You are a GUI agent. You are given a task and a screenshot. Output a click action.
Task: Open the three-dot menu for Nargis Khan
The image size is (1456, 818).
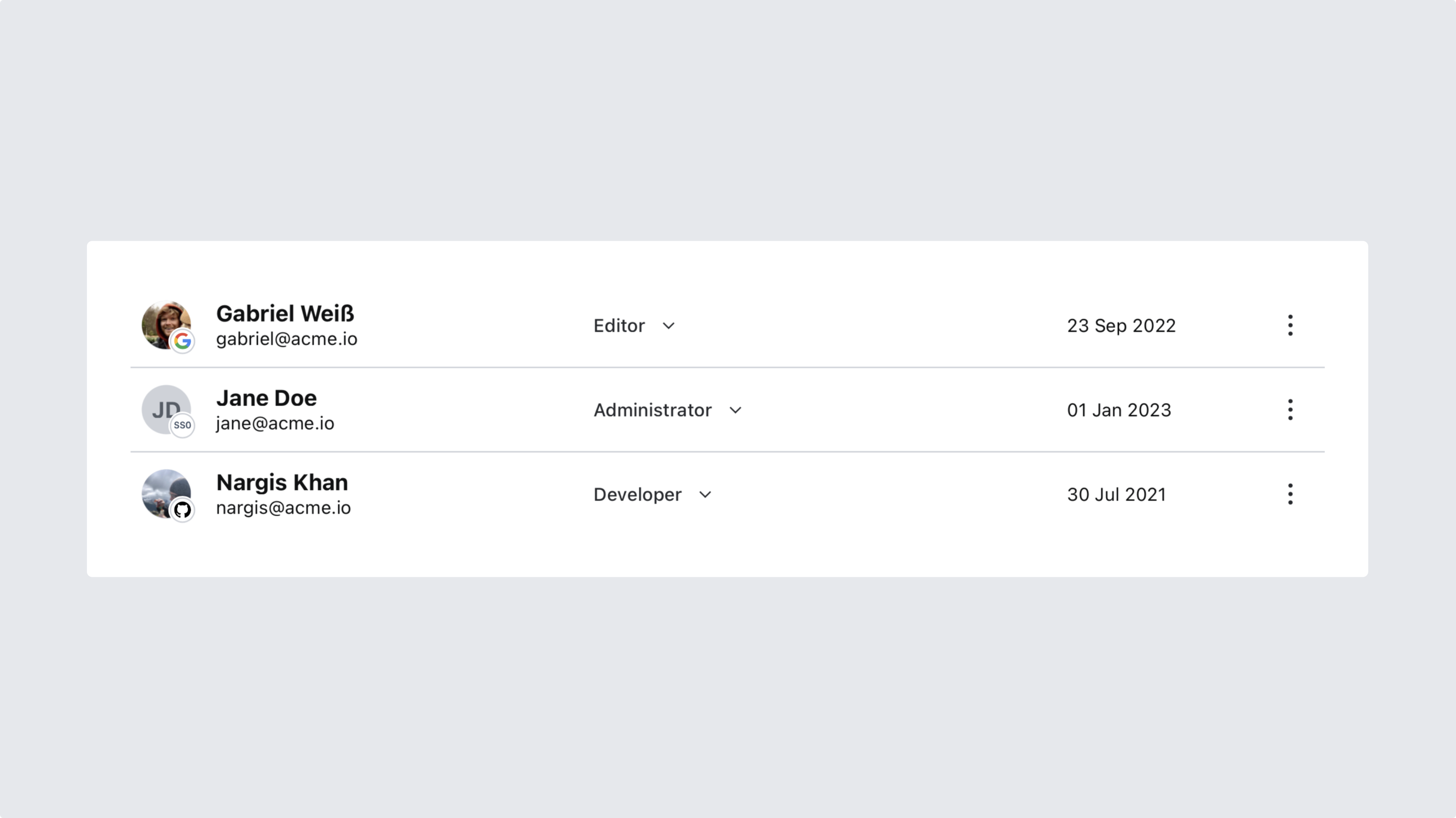[1290, 494]
